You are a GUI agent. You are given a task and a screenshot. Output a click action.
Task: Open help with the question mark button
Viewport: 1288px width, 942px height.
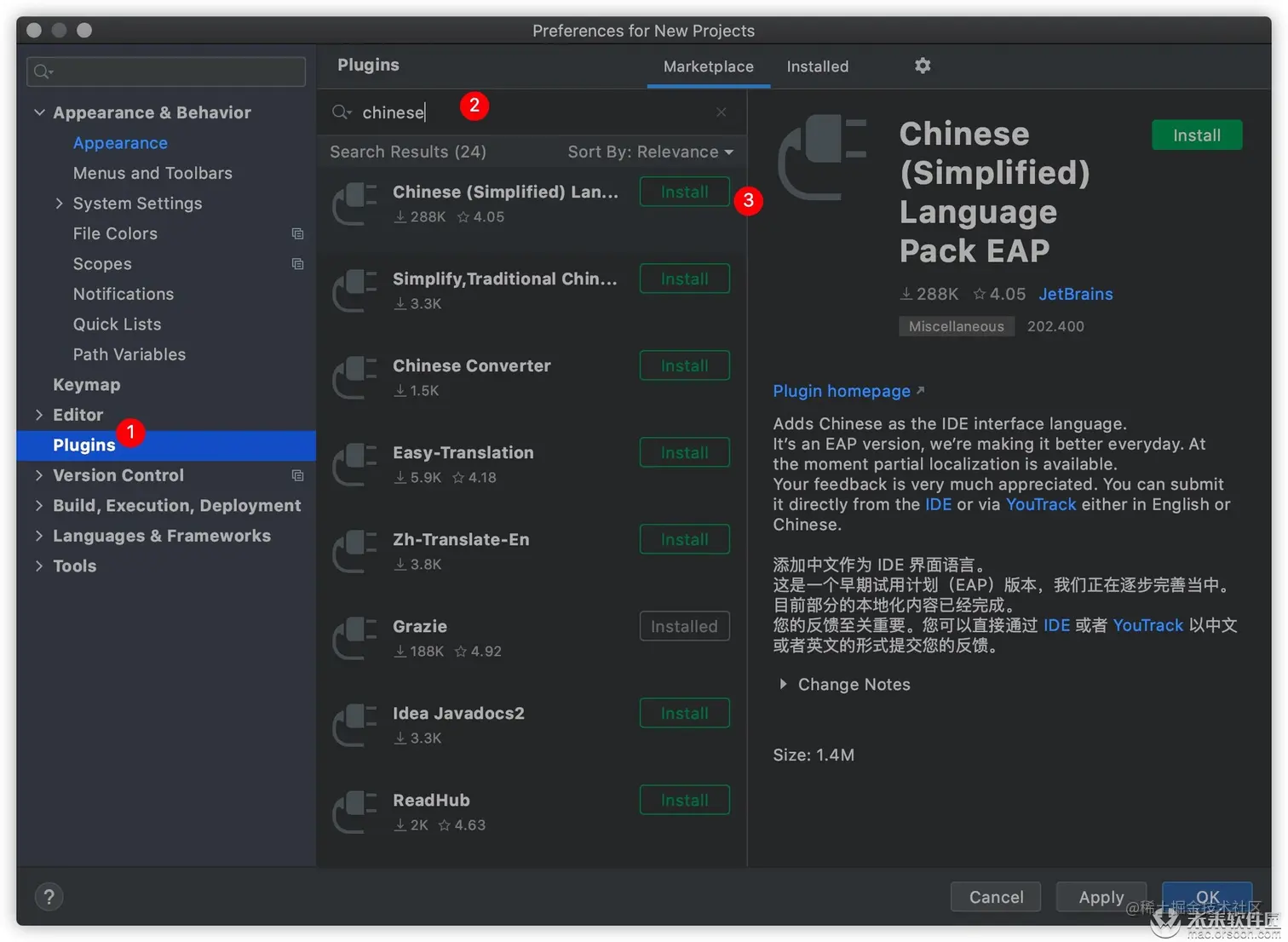49,896
